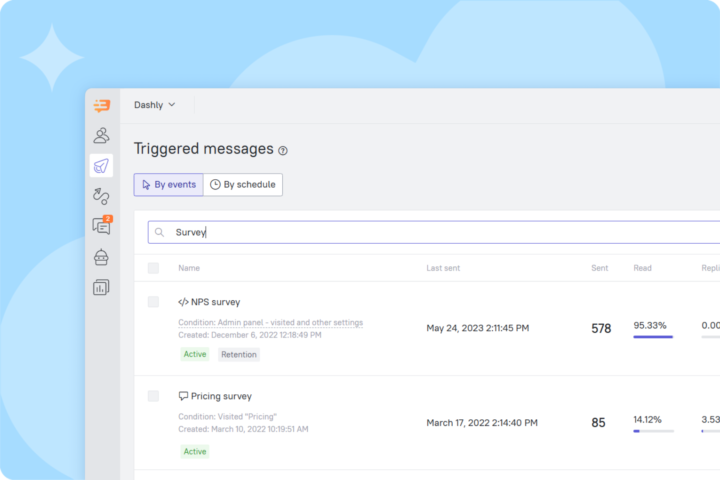
Task: Open the reports analytics sidebar icon
Action: click(x=101, y=287)
